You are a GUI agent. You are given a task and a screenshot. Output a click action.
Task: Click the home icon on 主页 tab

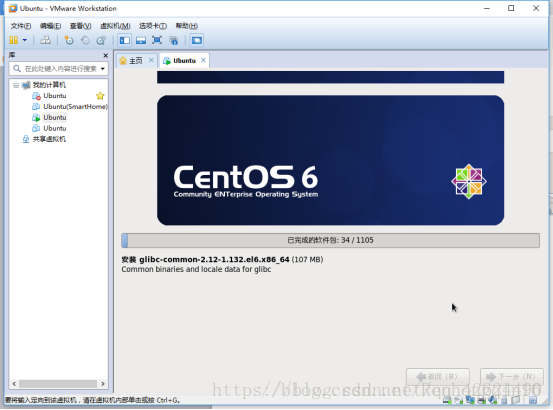(x=123, y=61)
